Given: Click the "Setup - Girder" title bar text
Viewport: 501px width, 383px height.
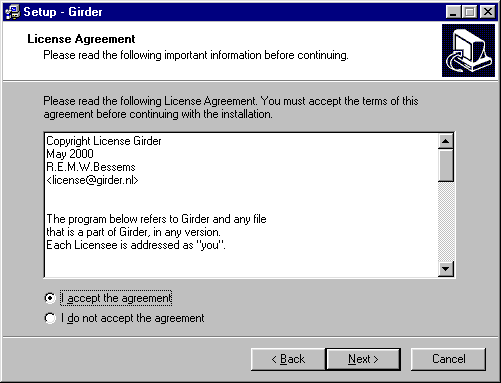Looking at the screenshot, I should coord(63,12).
